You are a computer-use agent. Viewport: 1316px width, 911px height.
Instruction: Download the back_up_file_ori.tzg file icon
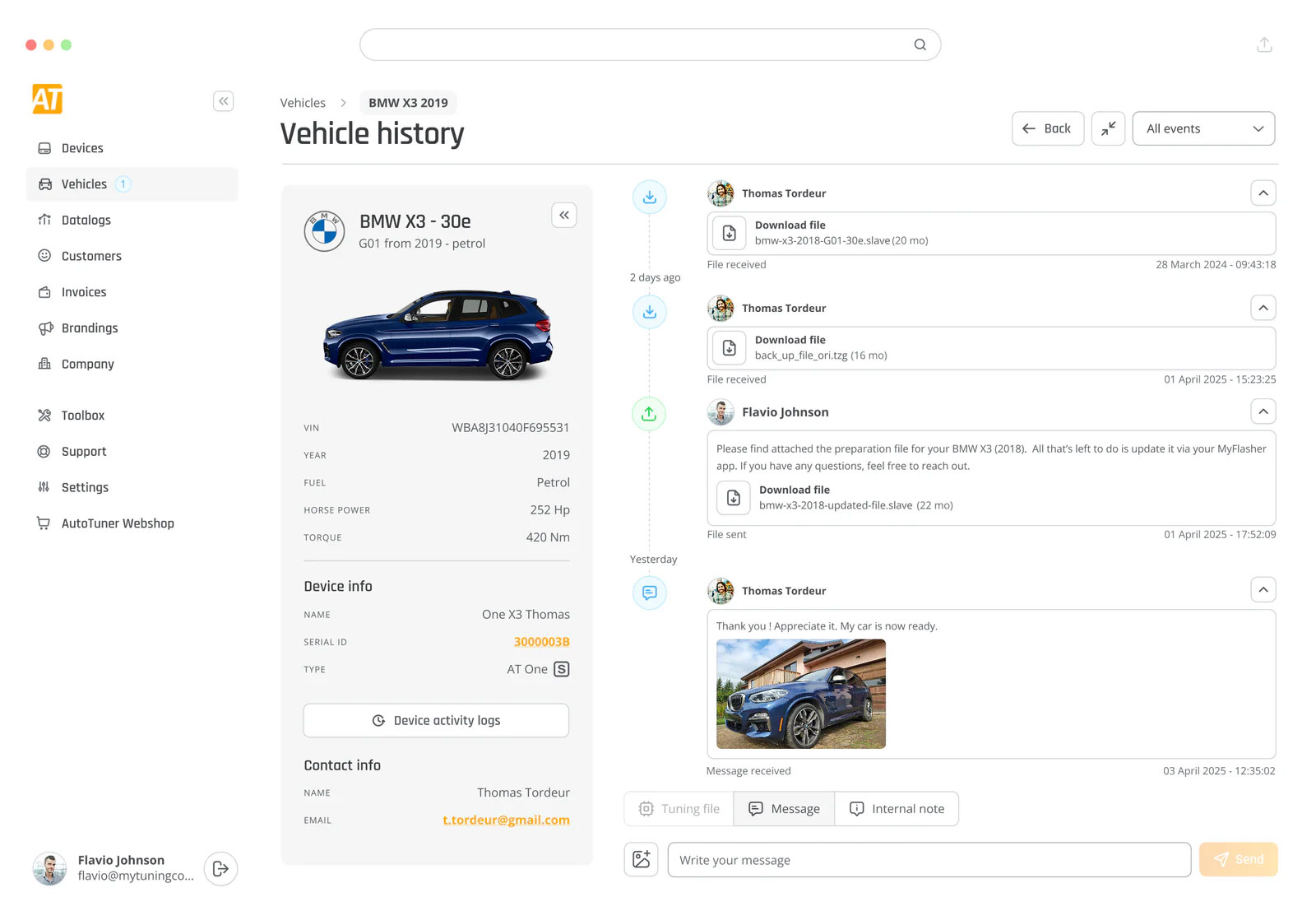[730, 348]
